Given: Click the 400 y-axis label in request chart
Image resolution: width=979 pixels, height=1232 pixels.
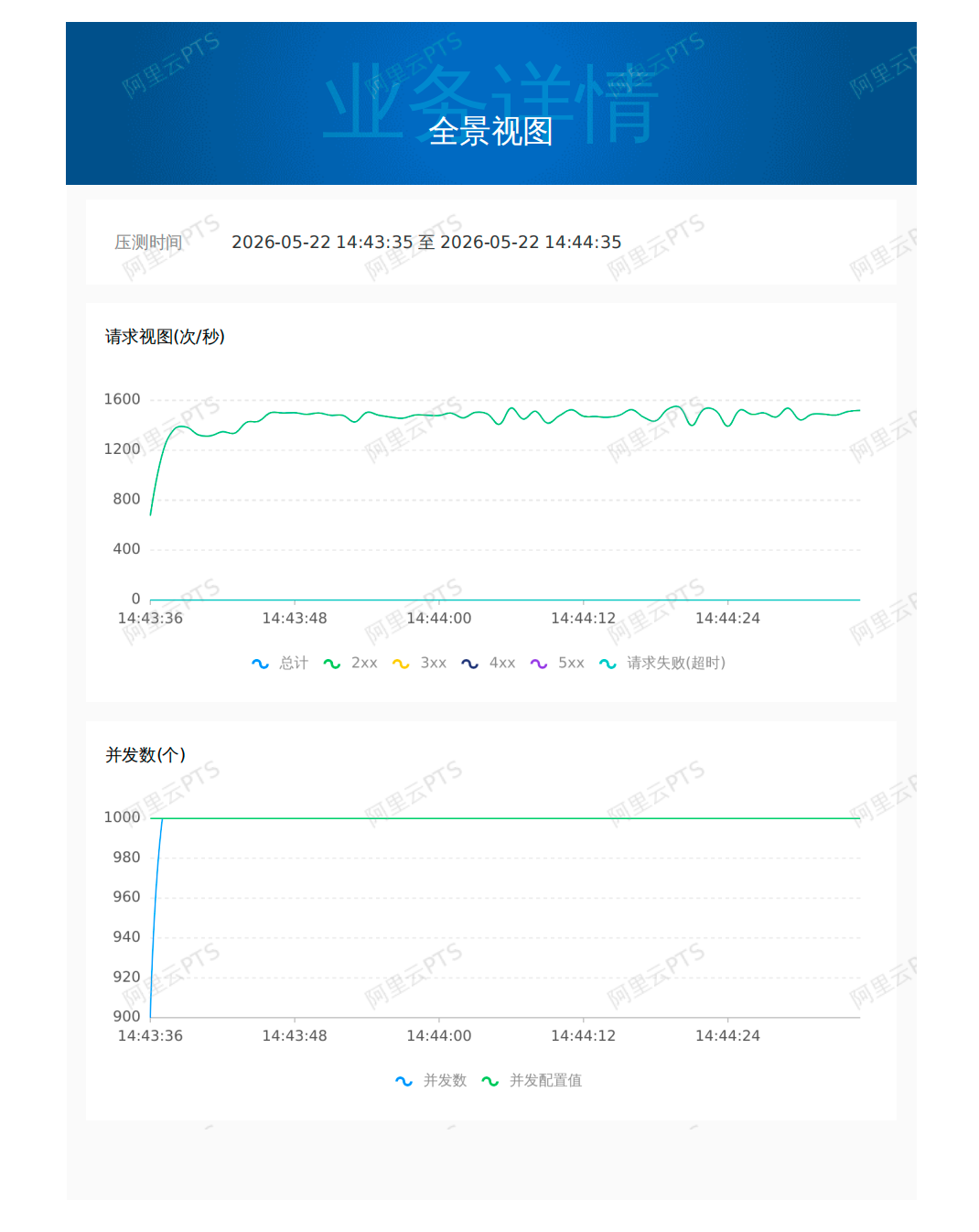Looking at the screenshot, I should click(x=126, y=548).
